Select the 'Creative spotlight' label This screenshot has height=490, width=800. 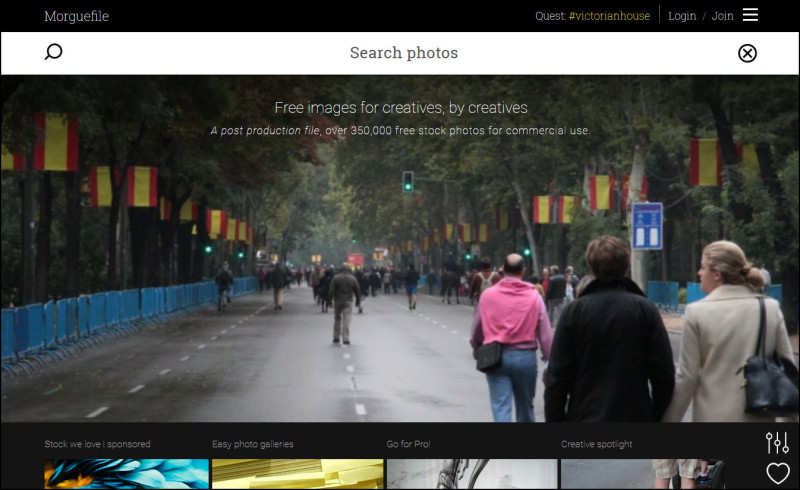point(596,444)
